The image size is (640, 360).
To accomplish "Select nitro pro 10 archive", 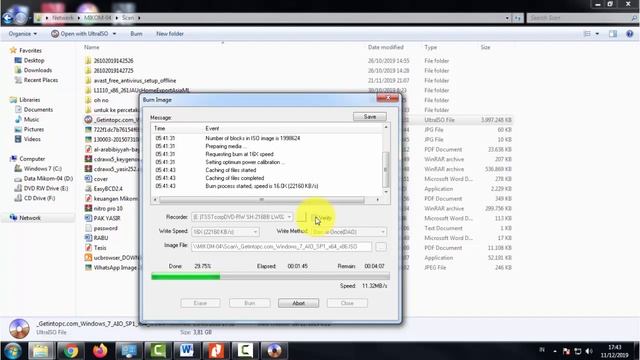I will tap(104, 209).
